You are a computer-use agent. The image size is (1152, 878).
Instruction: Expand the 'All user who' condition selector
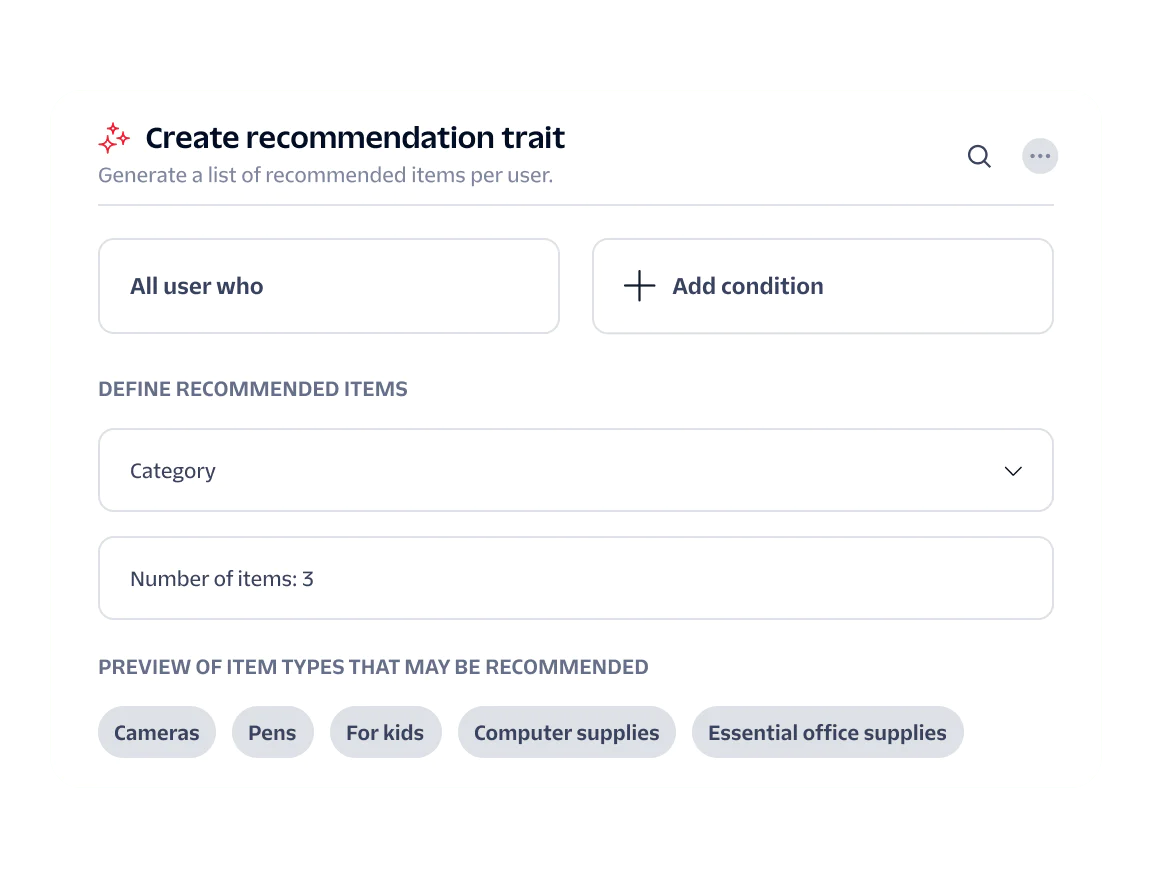click(x=328, y=286)
